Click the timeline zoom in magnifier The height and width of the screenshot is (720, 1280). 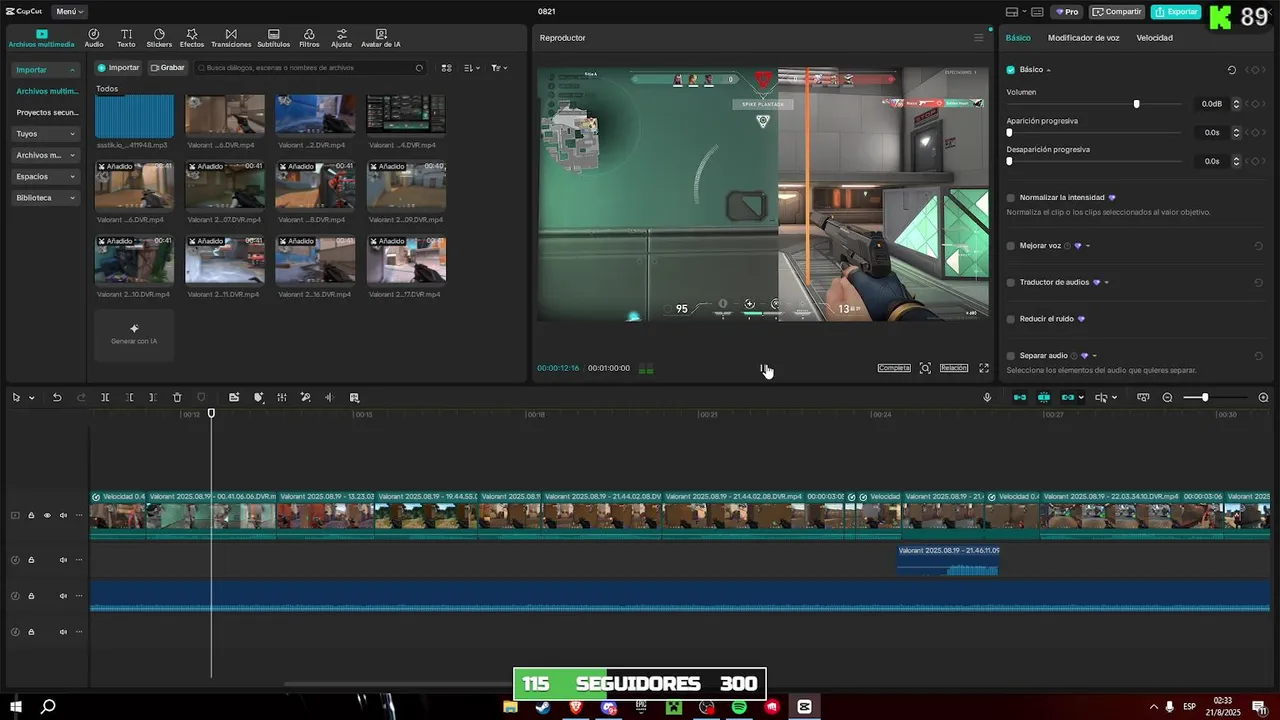pos(1263,398)
